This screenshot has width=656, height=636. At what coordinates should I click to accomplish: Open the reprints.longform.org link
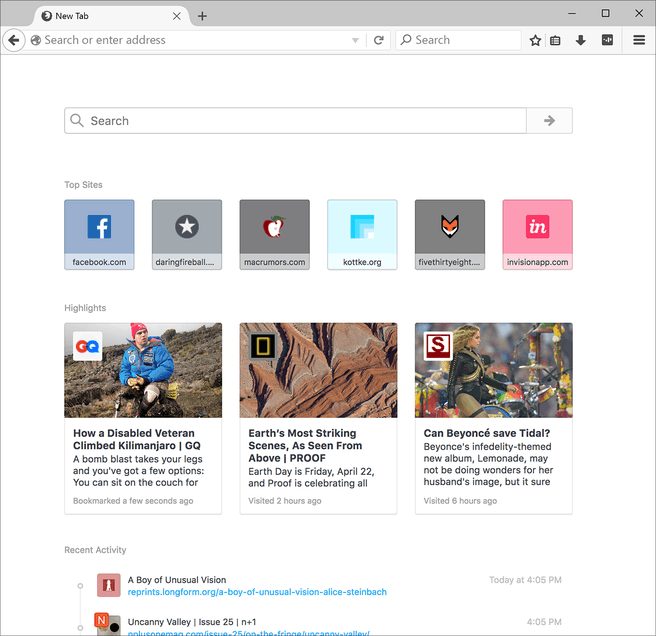(x=257, y=592)
